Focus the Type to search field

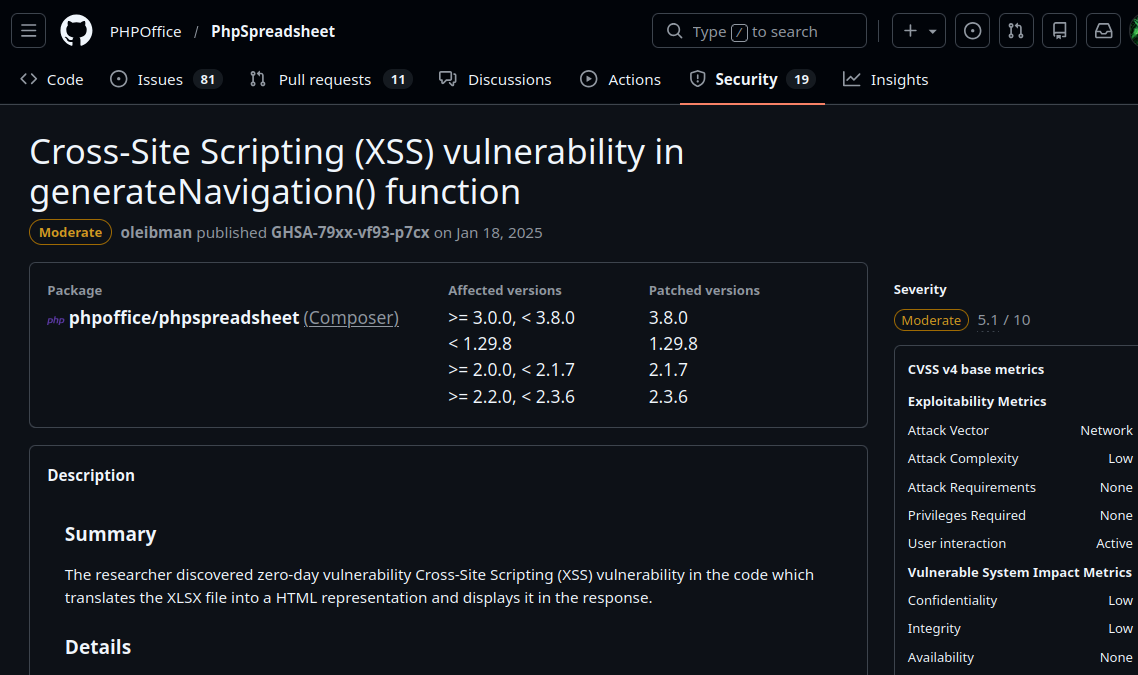[x=759, y=31]
